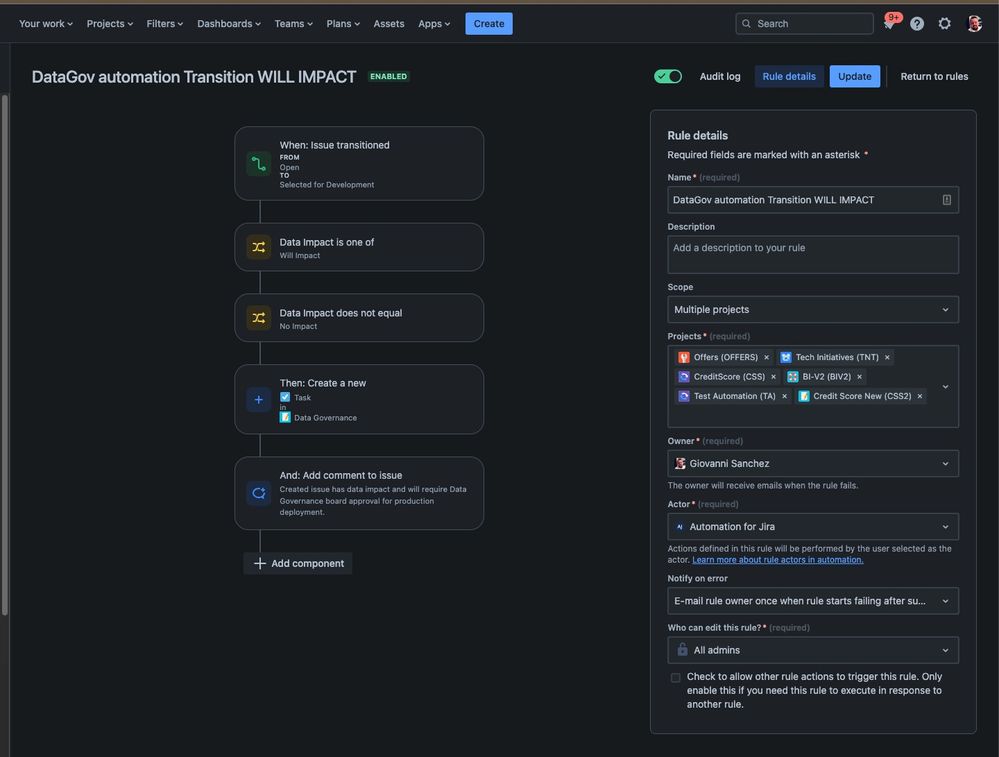Screen dimensions: 999x757
Task: Open the Who can edit this rule dropdown
Action: (813, 650)
